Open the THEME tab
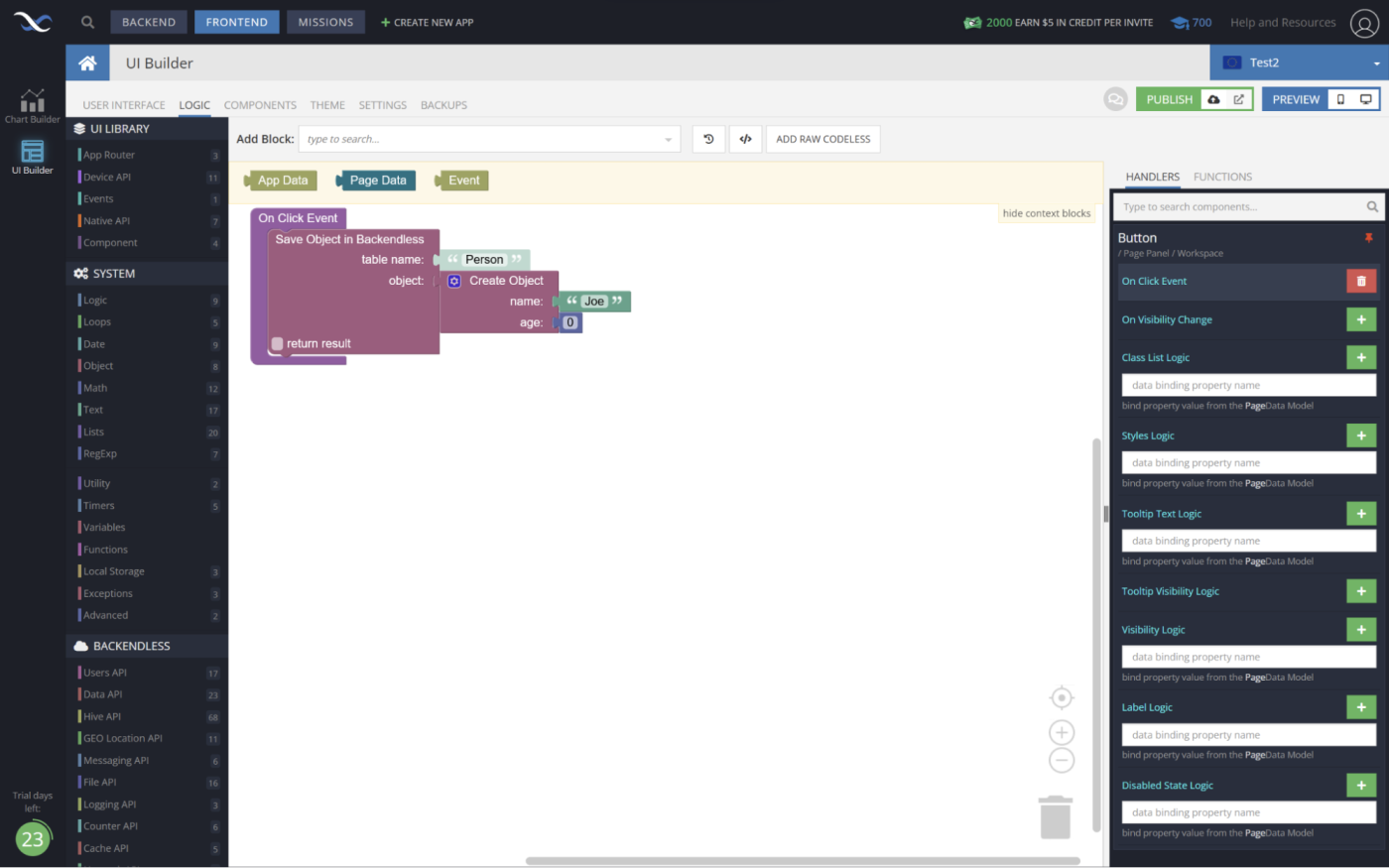The width and height of the screenshot is (1389, 868). click(327, 104)
